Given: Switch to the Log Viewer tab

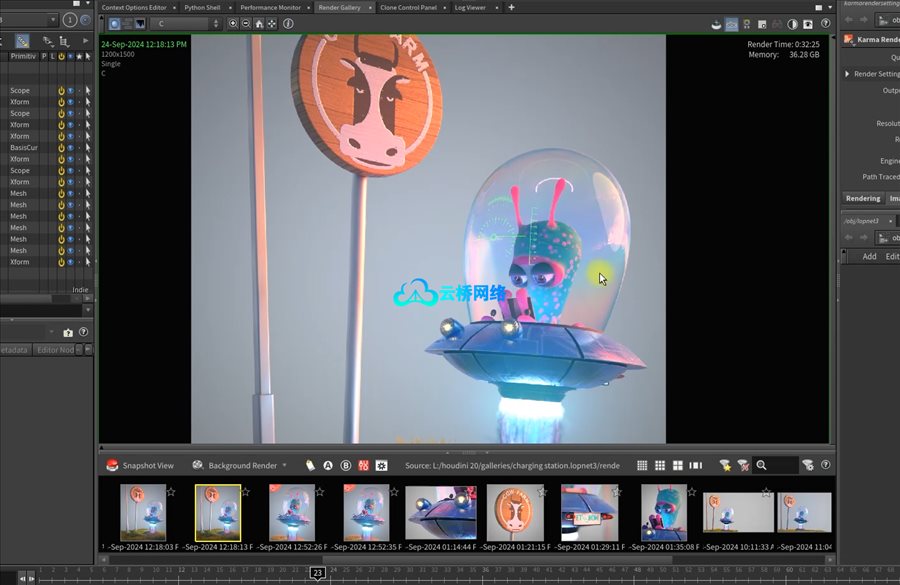Looking at the screenshot, I should [x=470, y=7].
